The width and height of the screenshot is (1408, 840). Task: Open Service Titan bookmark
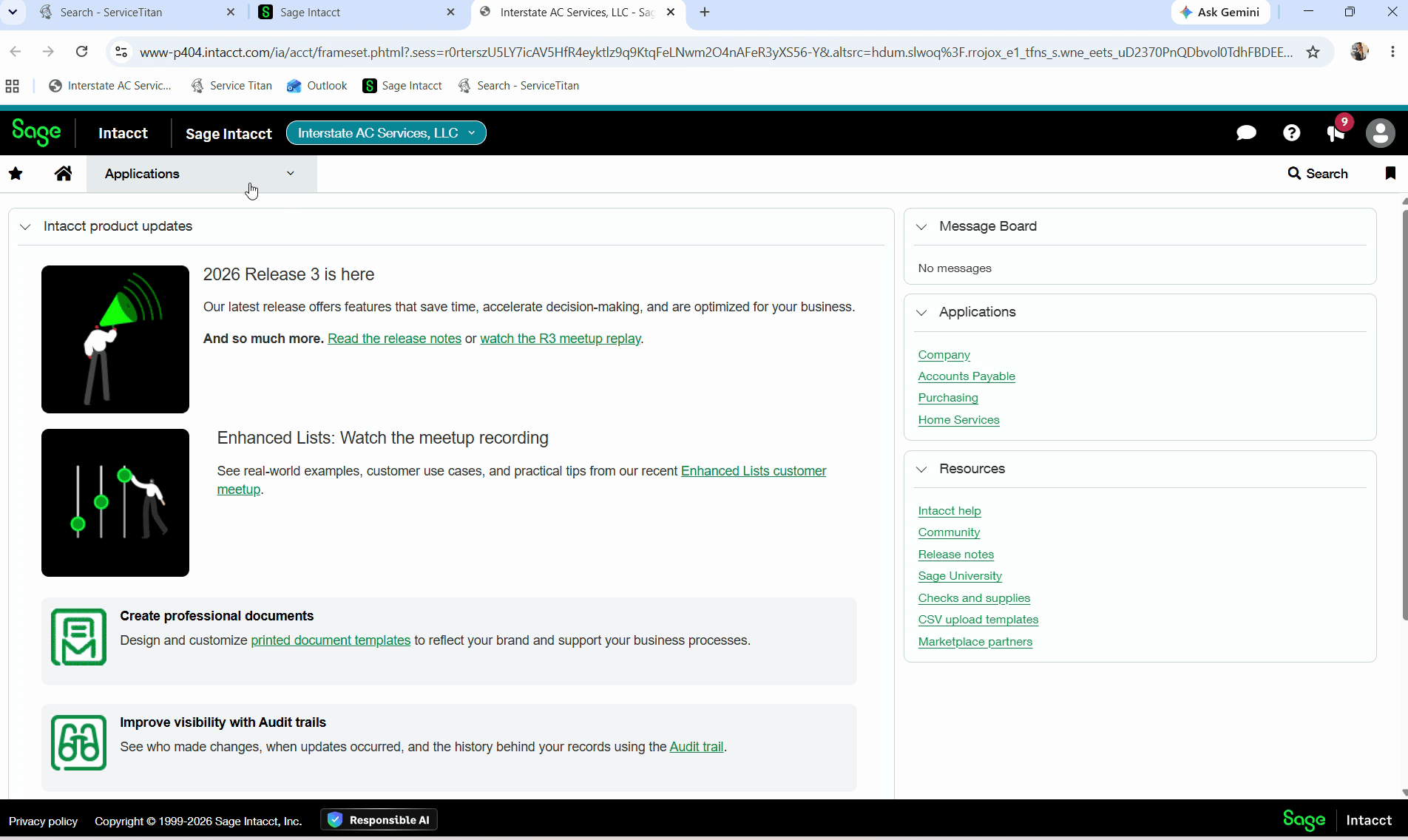click(231, 86)
